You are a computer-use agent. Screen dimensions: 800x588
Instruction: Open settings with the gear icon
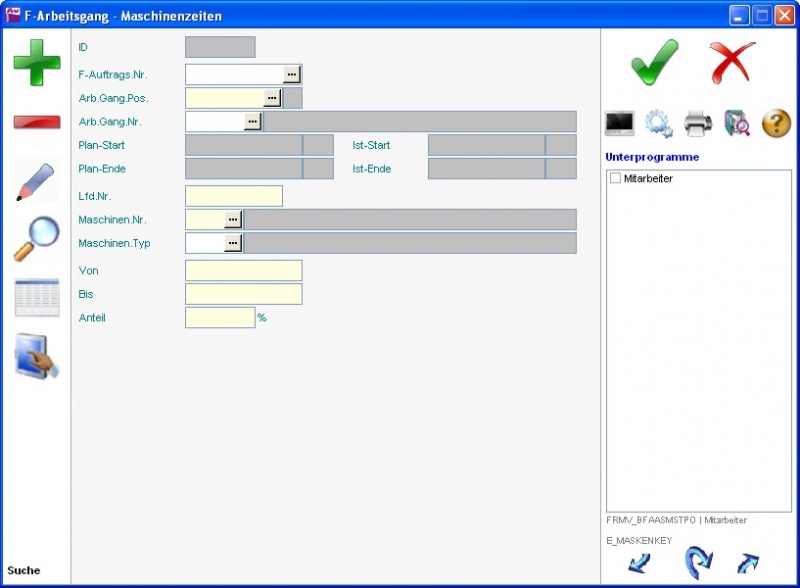659,123
